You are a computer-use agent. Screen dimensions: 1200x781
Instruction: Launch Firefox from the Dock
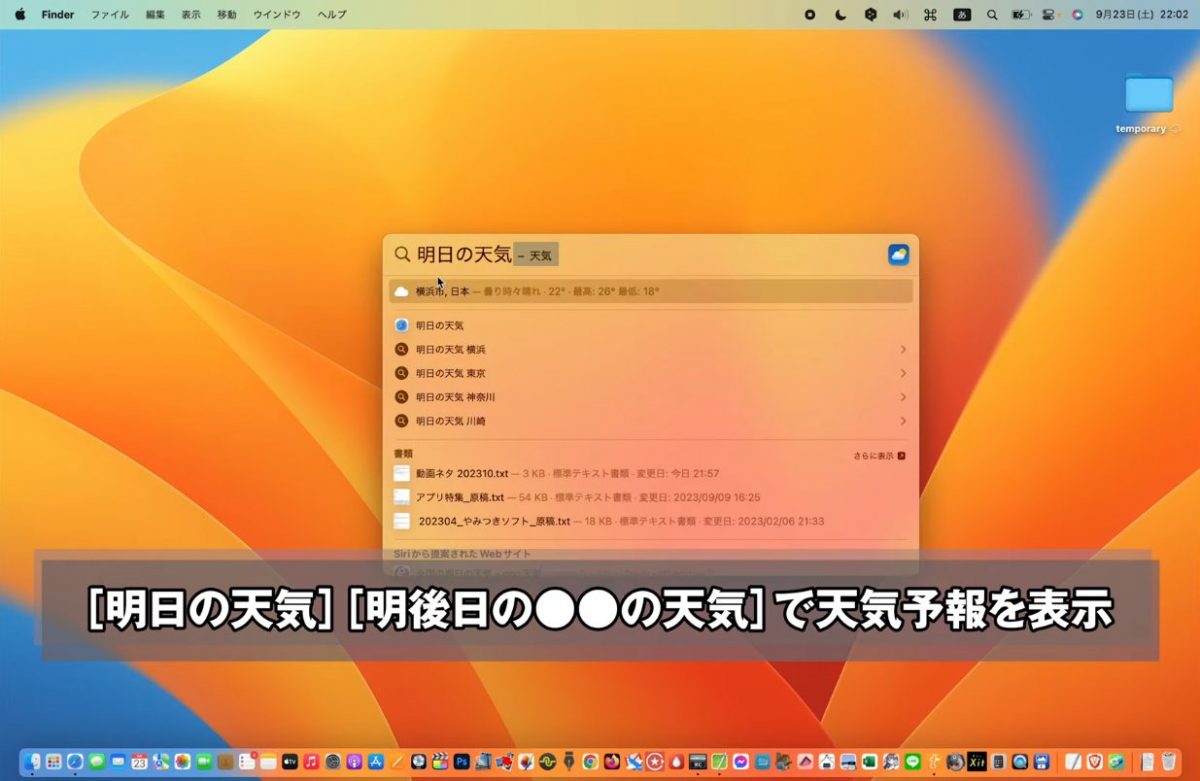[x=612, y=762]
